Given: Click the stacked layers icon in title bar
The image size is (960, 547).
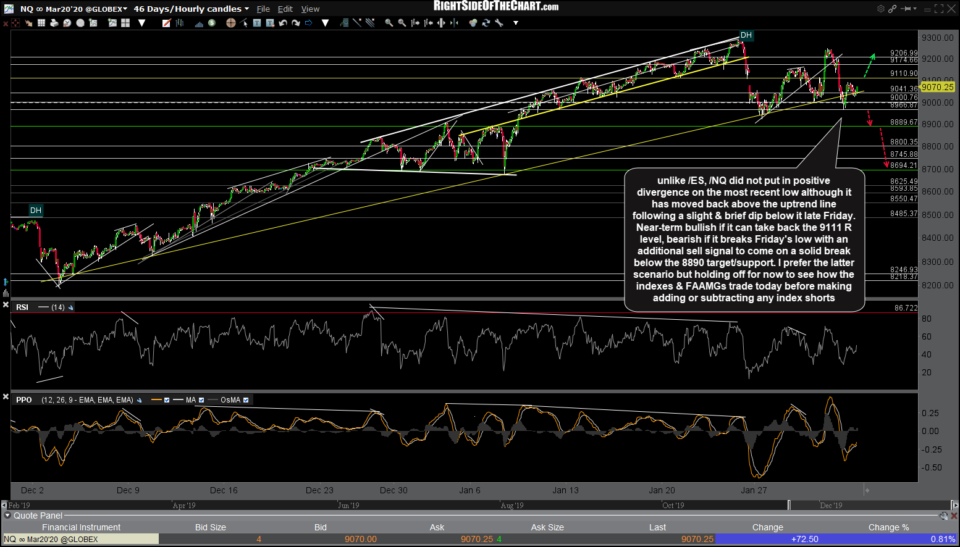Looking at the screenshot, I should coord(881,9).
